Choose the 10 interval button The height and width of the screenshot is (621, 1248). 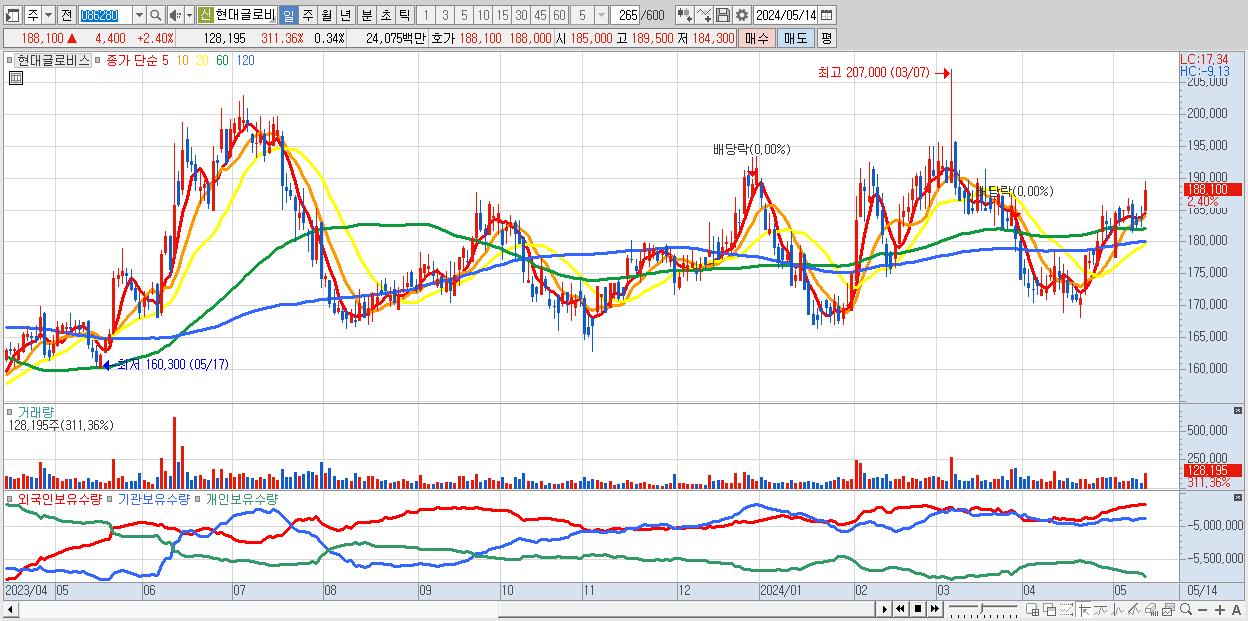coord(483,16)
